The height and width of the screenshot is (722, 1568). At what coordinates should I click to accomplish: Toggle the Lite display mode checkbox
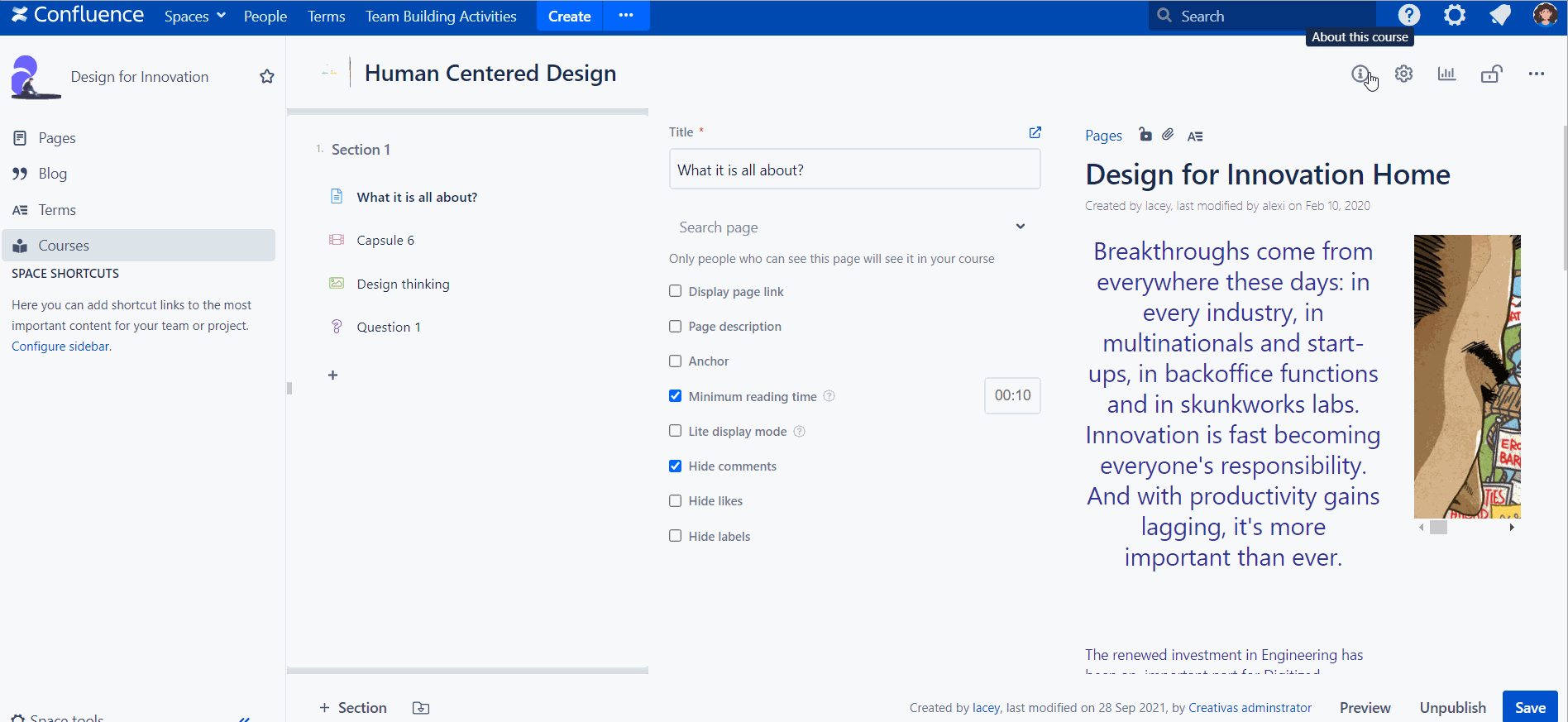pos(676,431)
